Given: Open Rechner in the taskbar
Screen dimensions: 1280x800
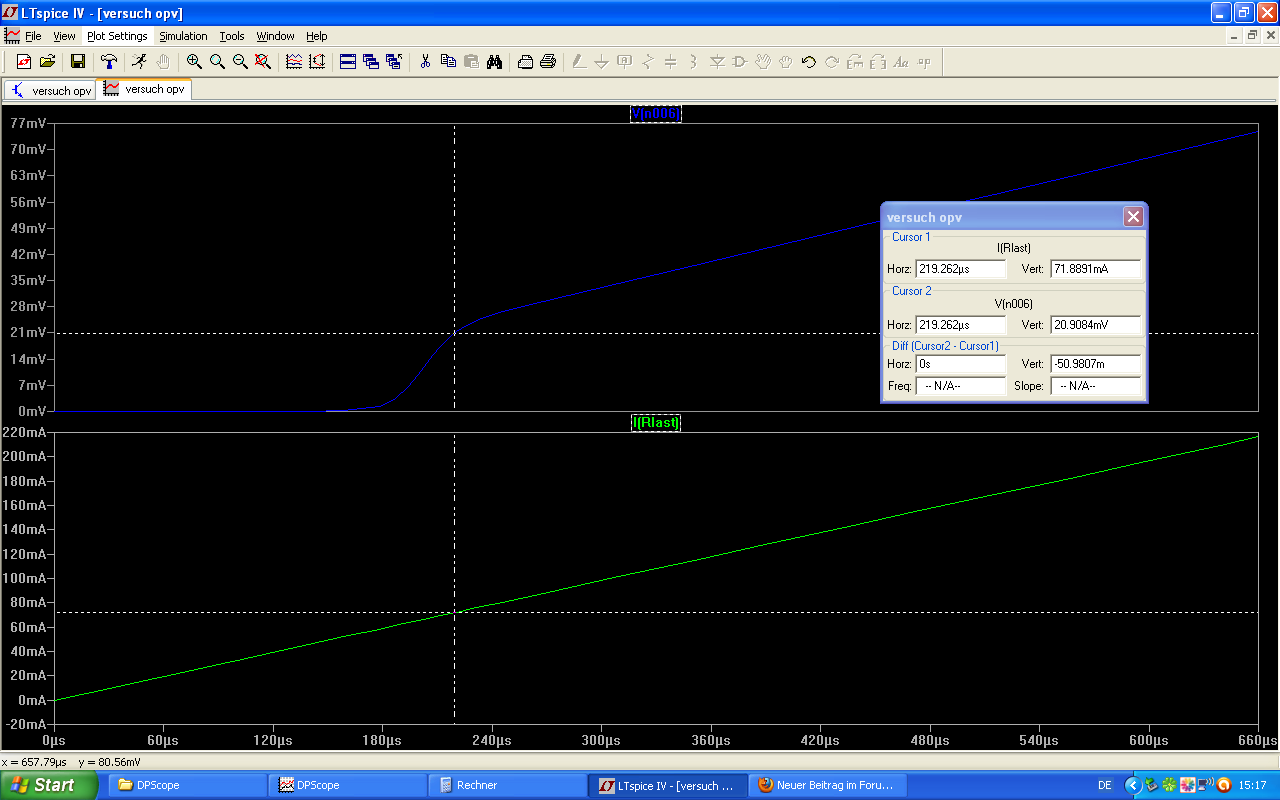Looking at the screenshot, I should 507,785.
